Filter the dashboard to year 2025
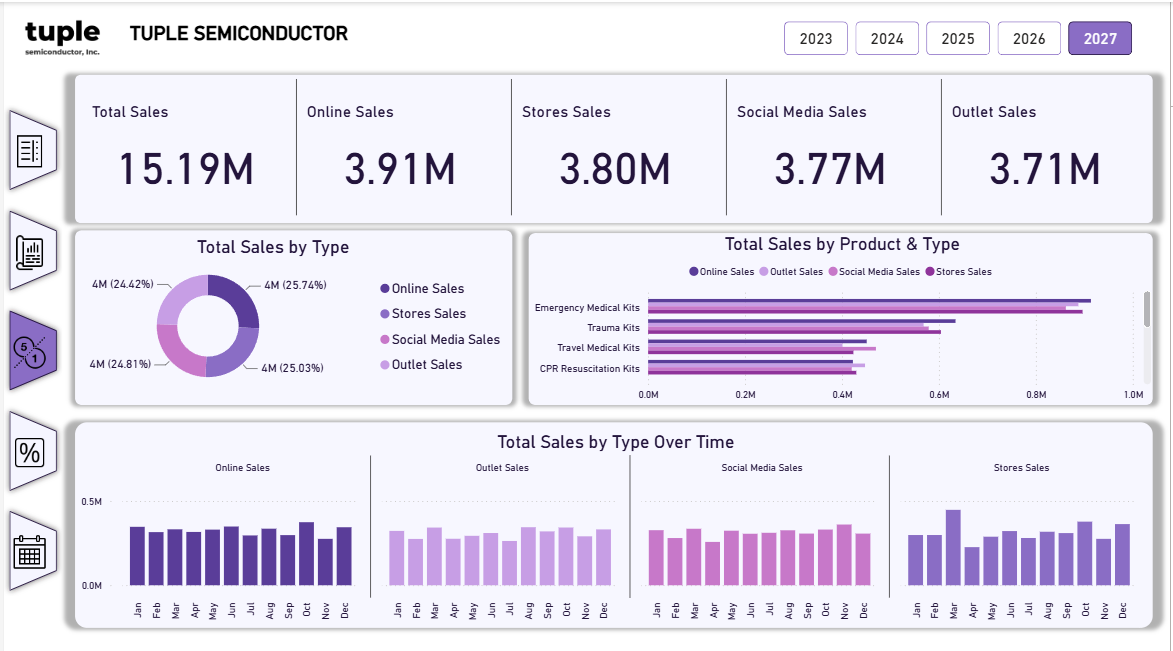The width and height of the screenshot is (1173, 651). click(958, 38)
